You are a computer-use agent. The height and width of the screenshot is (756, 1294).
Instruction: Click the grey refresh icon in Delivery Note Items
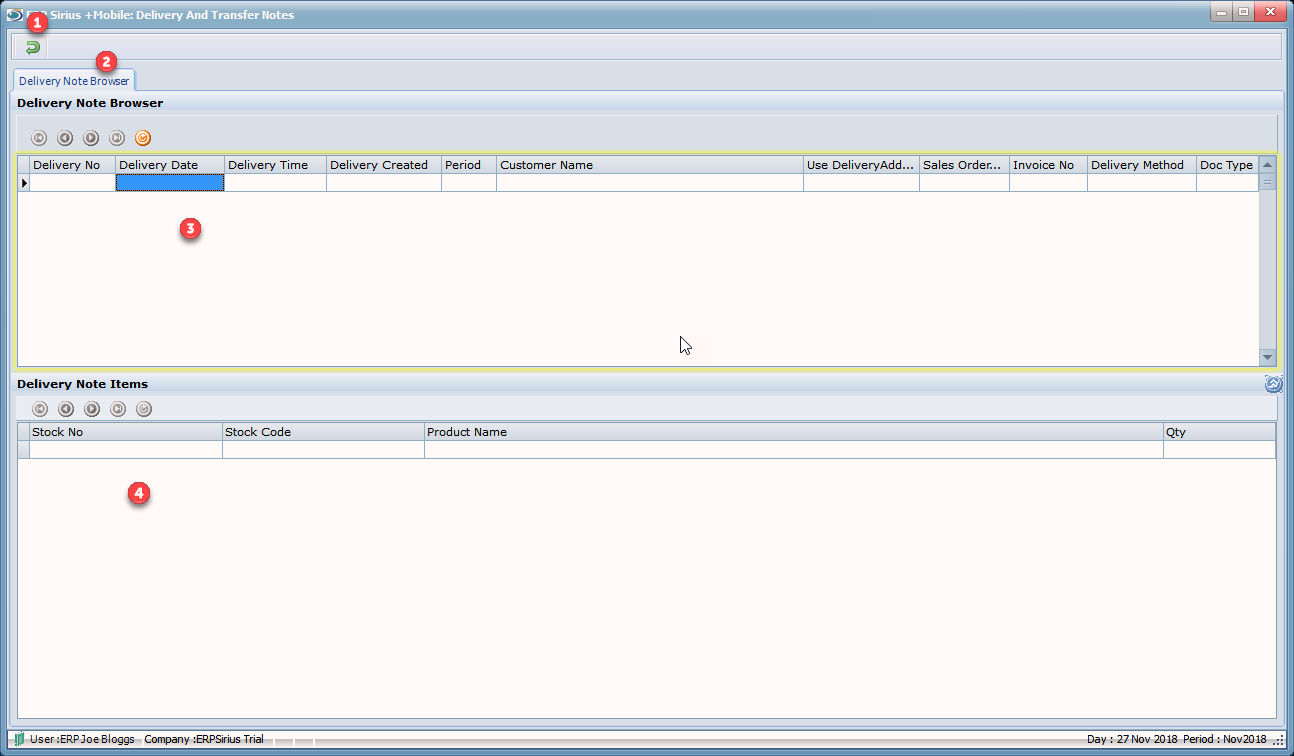point(144,409)
